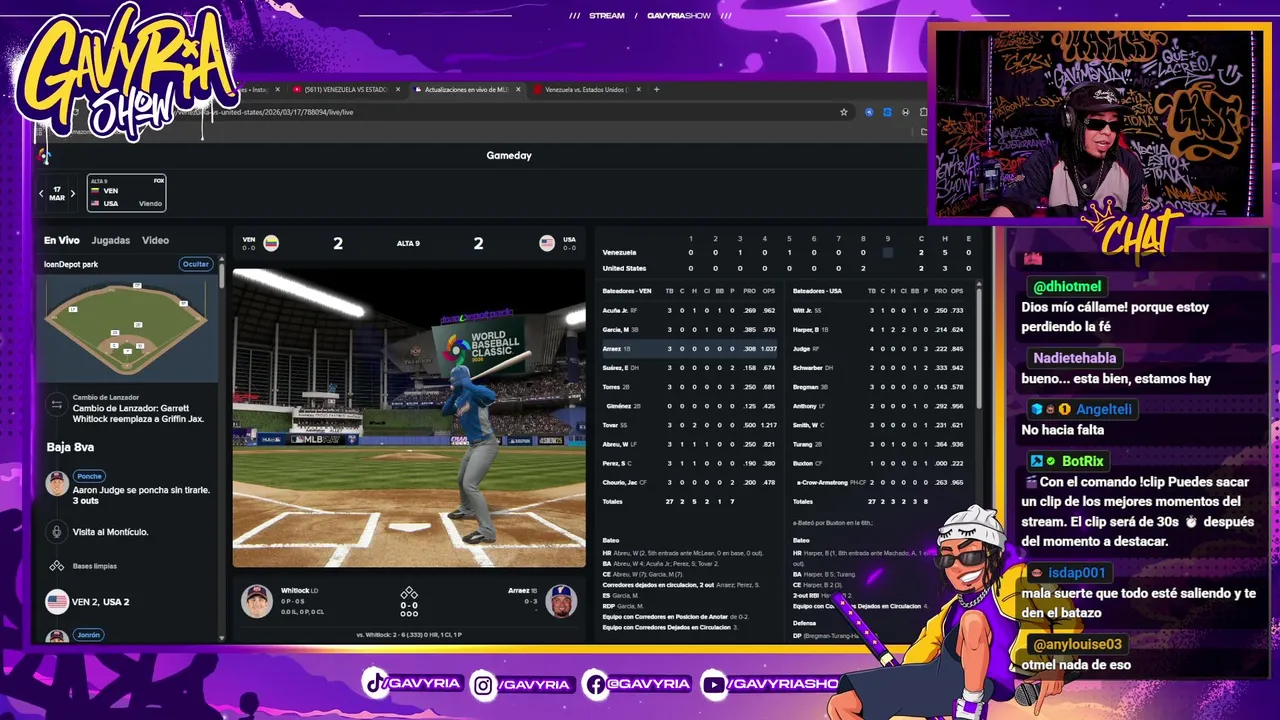The width and height of the screenshot is (1280, 720).
Task: Open the En Vivo tab
Action: 61,240
